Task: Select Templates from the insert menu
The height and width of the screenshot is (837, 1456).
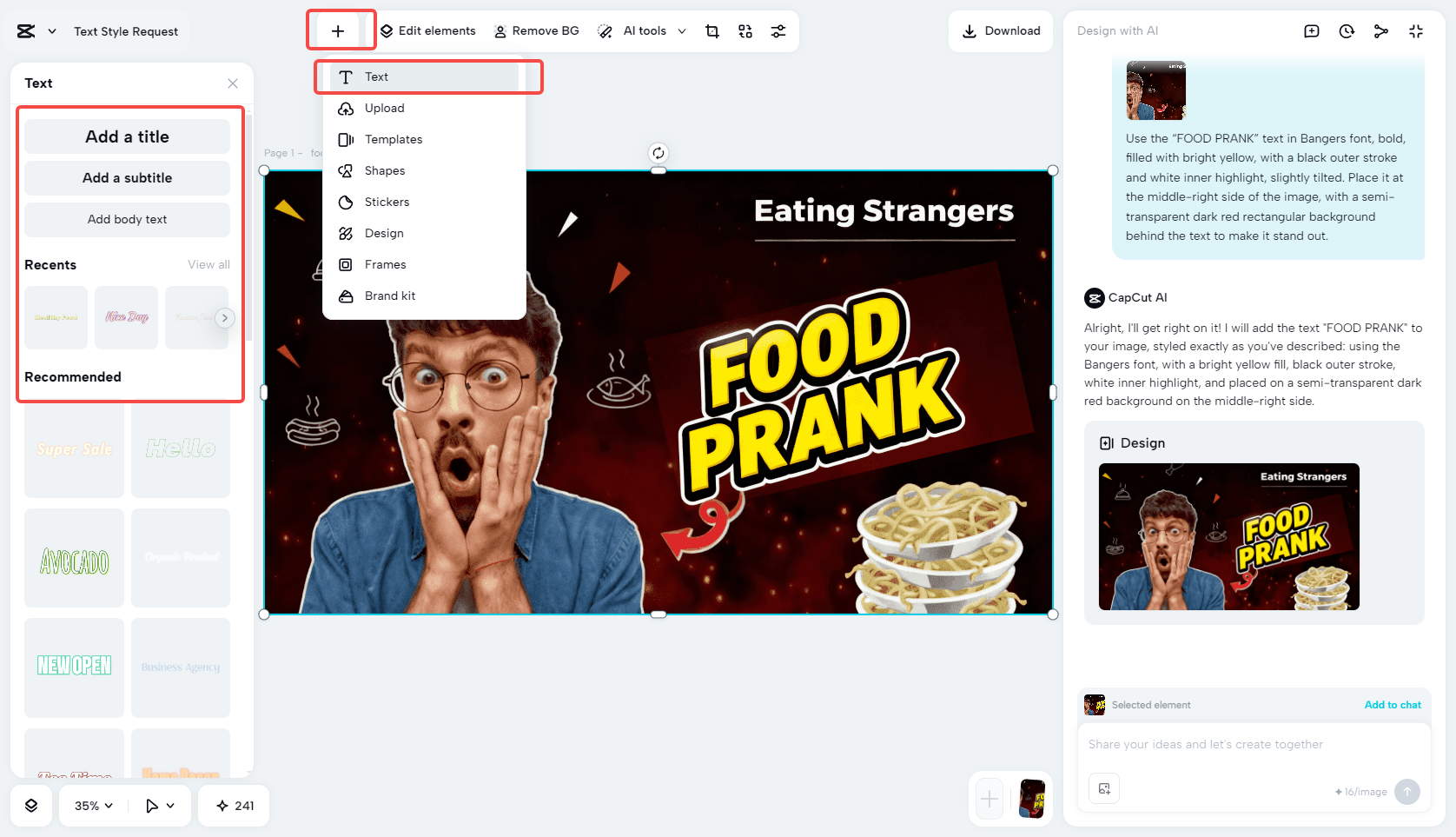Action: click(x=393, y=139)
